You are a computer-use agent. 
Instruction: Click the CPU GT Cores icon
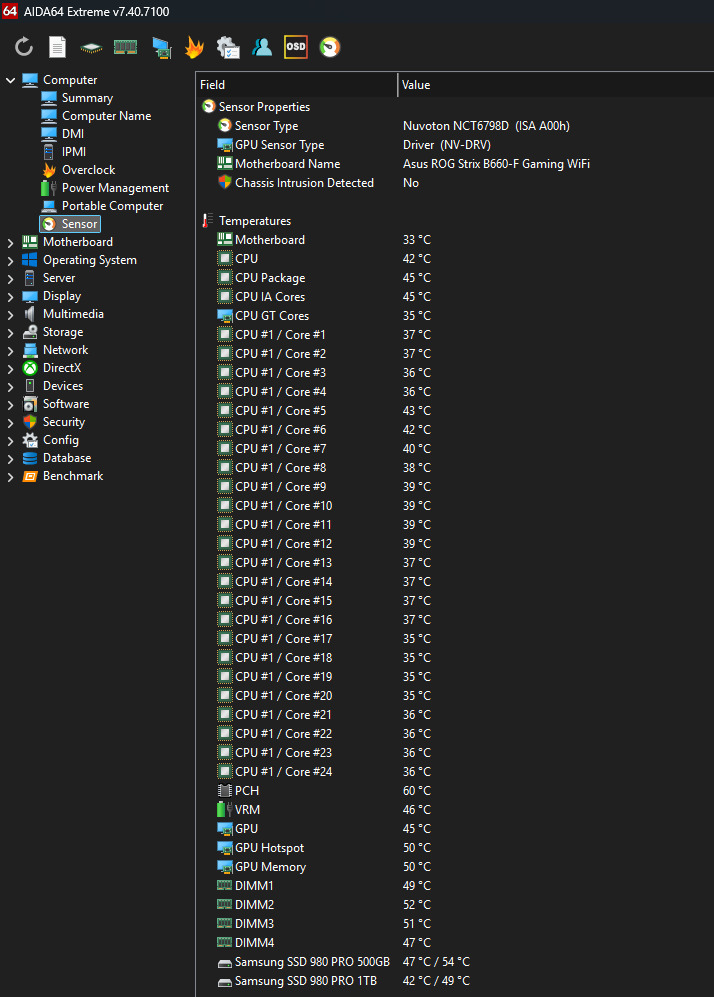(224, 315)
